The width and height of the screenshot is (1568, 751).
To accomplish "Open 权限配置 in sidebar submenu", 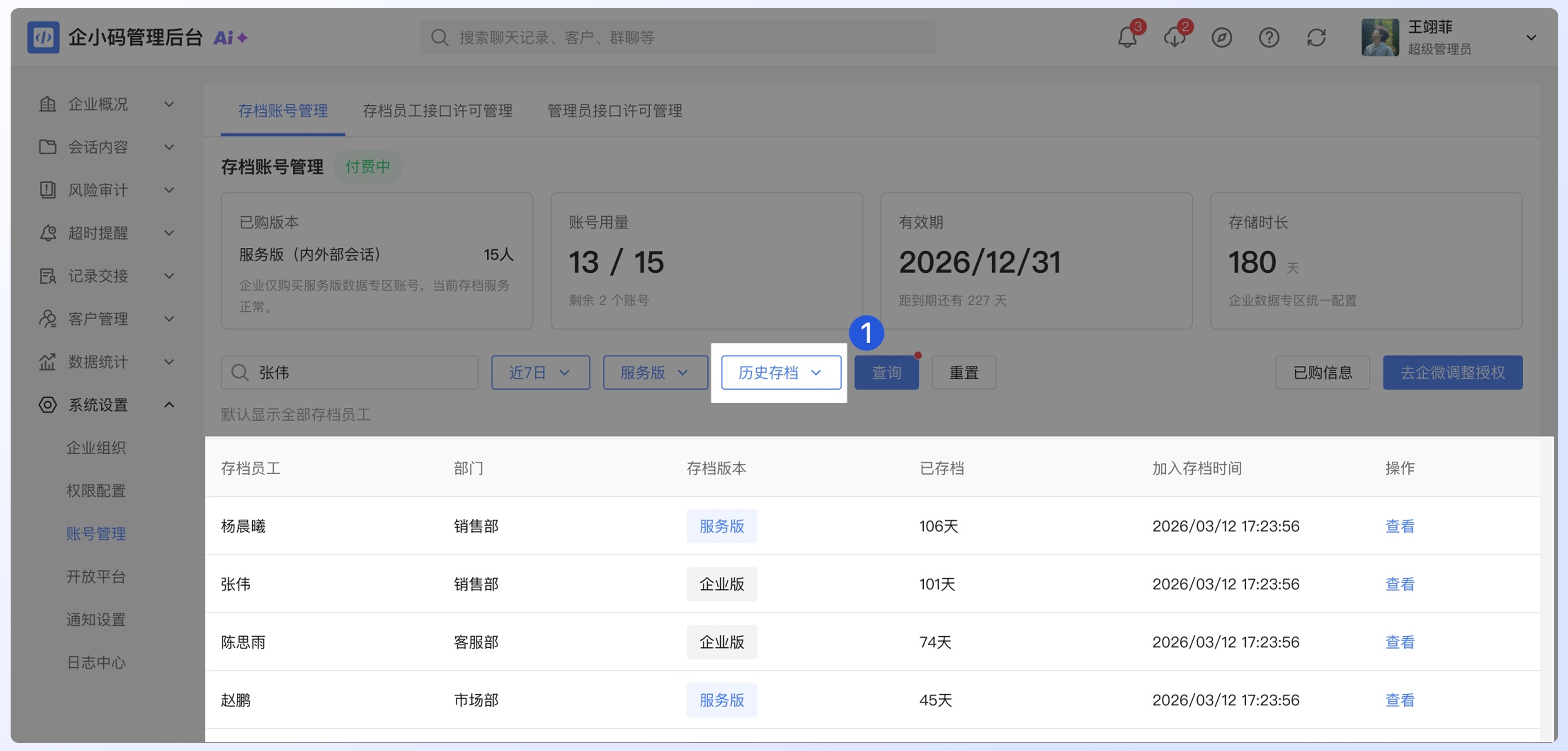I will coord(96,491).
